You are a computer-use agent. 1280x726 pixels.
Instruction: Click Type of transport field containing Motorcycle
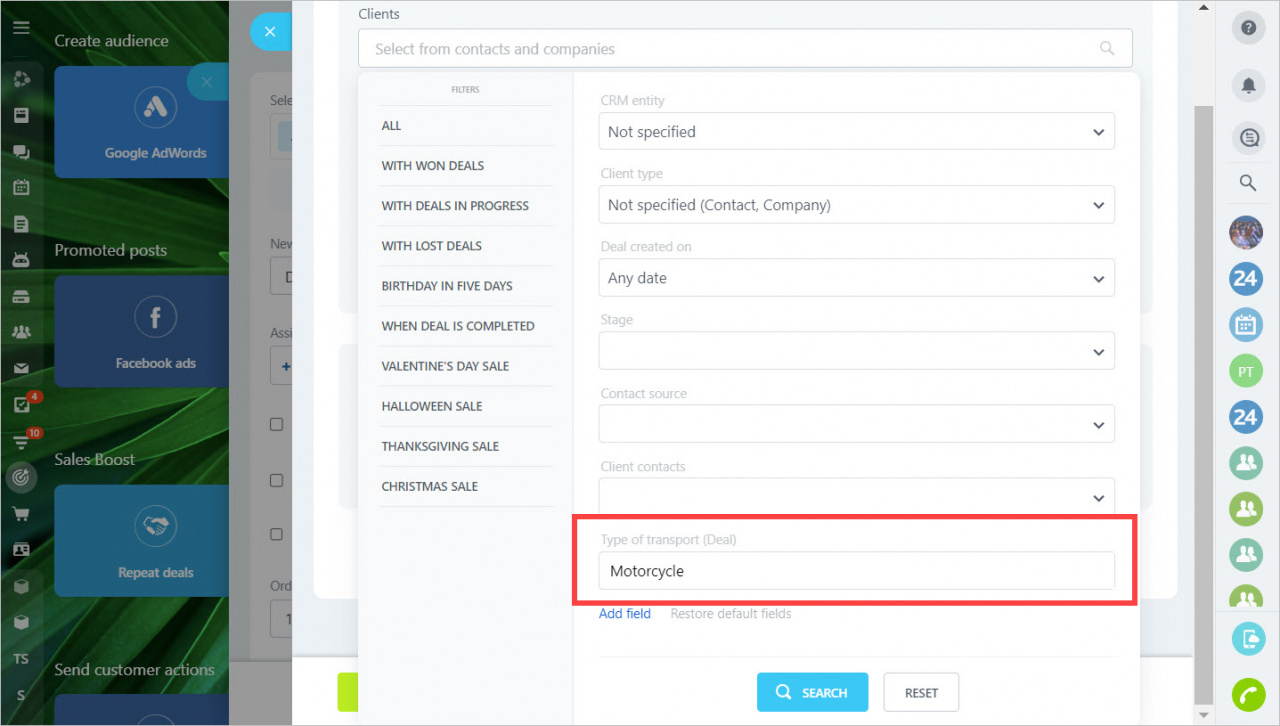(856, 571)
